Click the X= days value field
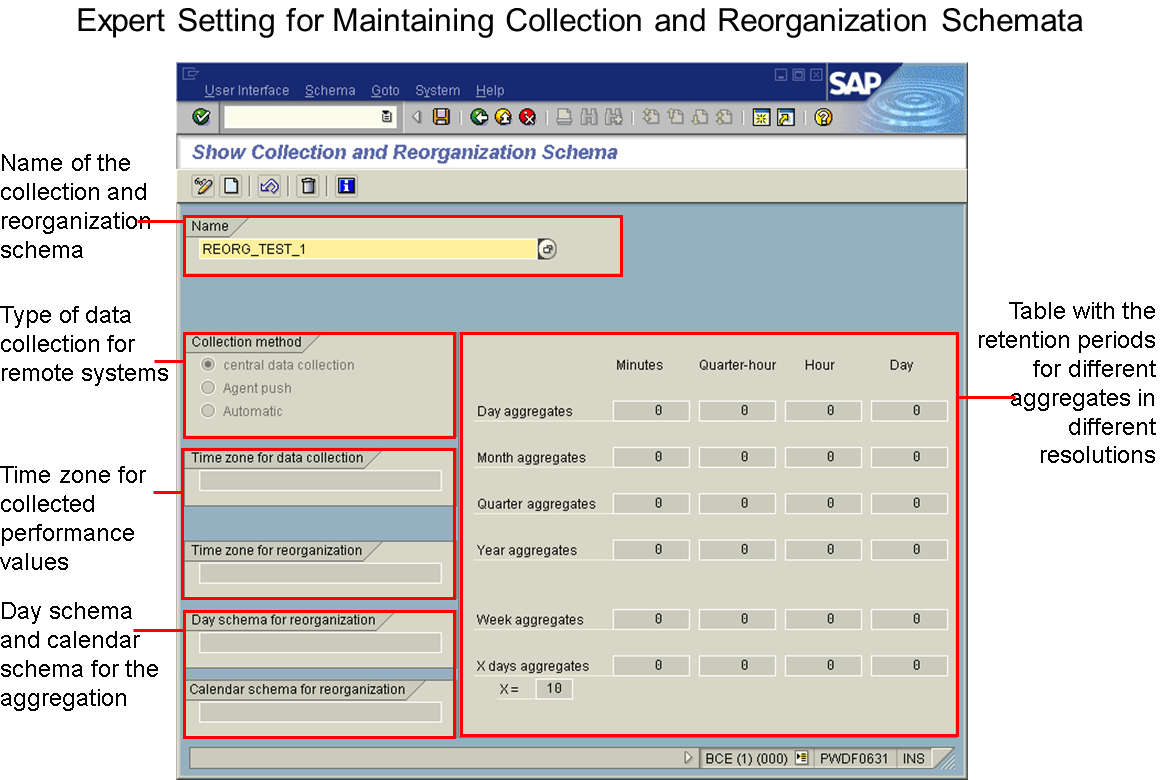 553,689
